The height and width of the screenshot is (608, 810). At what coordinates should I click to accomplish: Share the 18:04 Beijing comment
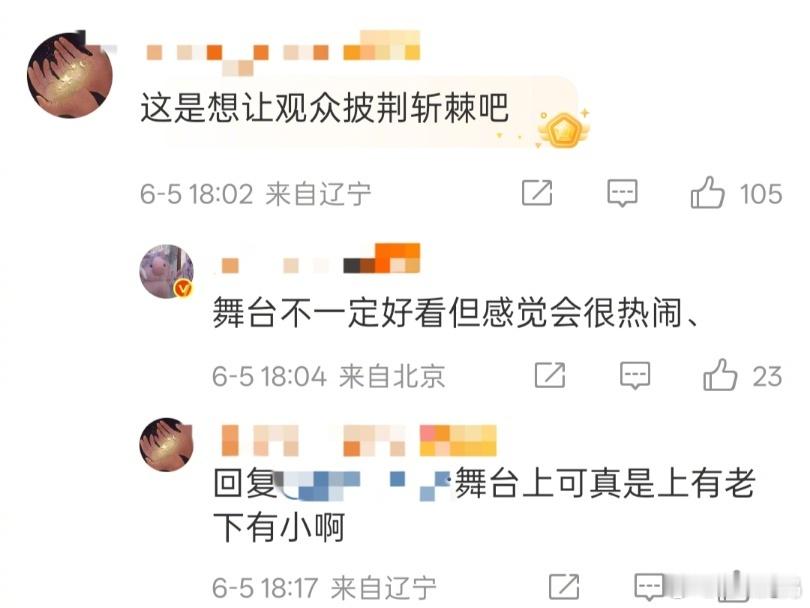pyautogui.click(x=550, y=375)
